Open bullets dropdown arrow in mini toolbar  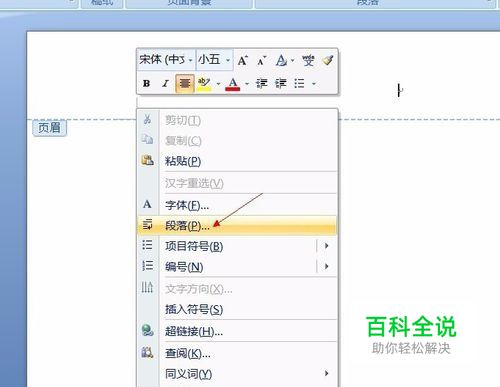click(314, 84)
